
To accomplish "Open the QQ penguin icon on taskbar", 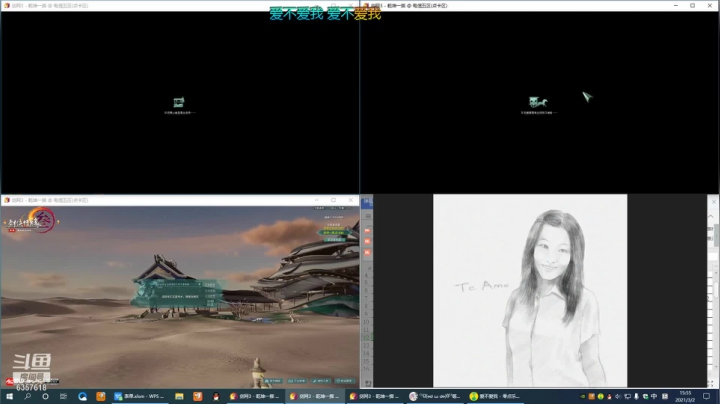I will pos(216,396).
